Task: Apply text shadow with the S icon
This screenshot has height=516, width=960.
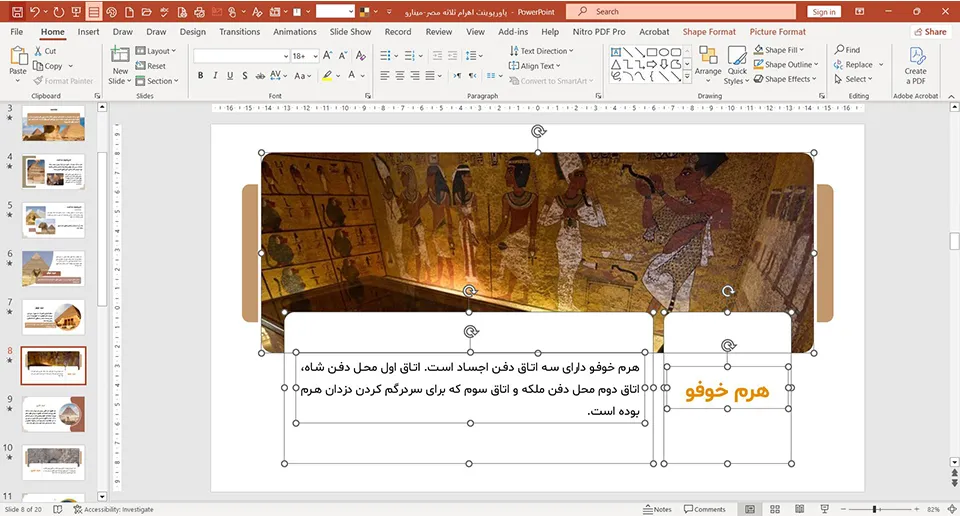Action: 245,75
